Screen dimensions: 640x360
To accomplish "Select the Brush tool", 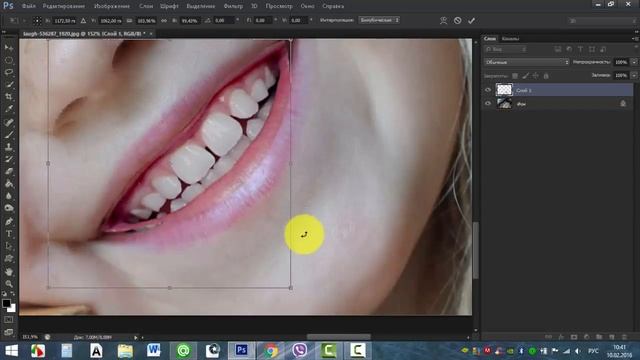I will point(9,134).
